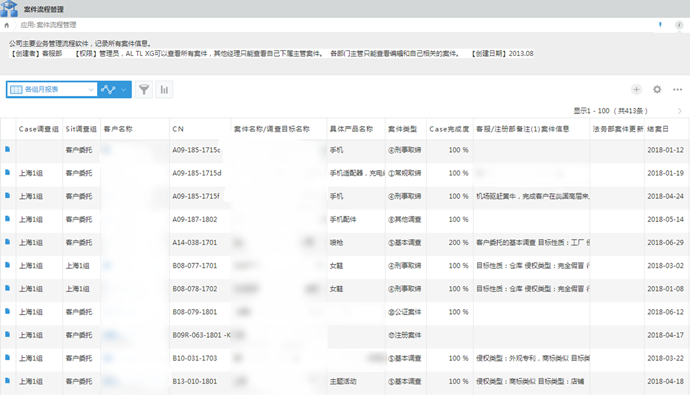Image resolution: width=690 pixels, height=395 pixels.
Task: Open record icon for row A09-187-1802
Action: (x=7, y=219)
